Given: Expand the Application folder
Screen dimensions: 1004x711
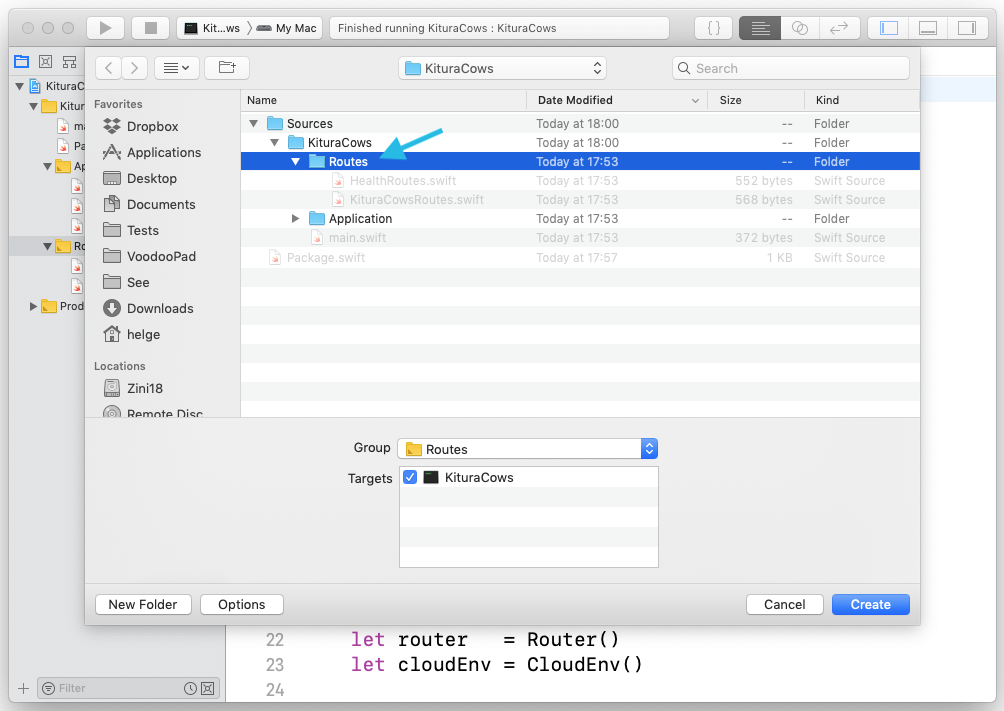Looking at the screenshot, I should 295,219.
